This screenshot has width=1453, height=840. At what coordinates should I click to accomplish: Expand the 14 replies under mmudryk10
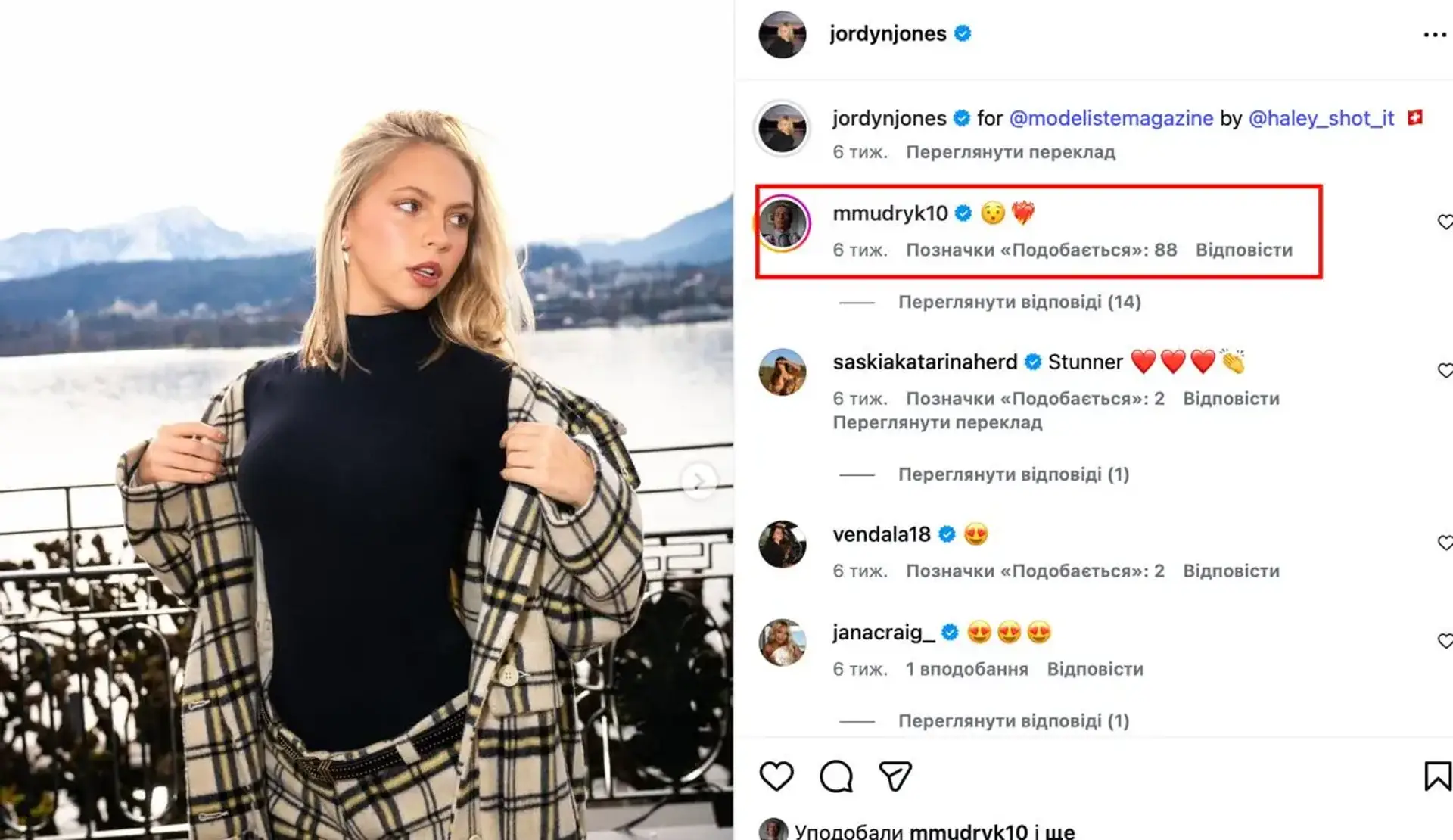1019,302
